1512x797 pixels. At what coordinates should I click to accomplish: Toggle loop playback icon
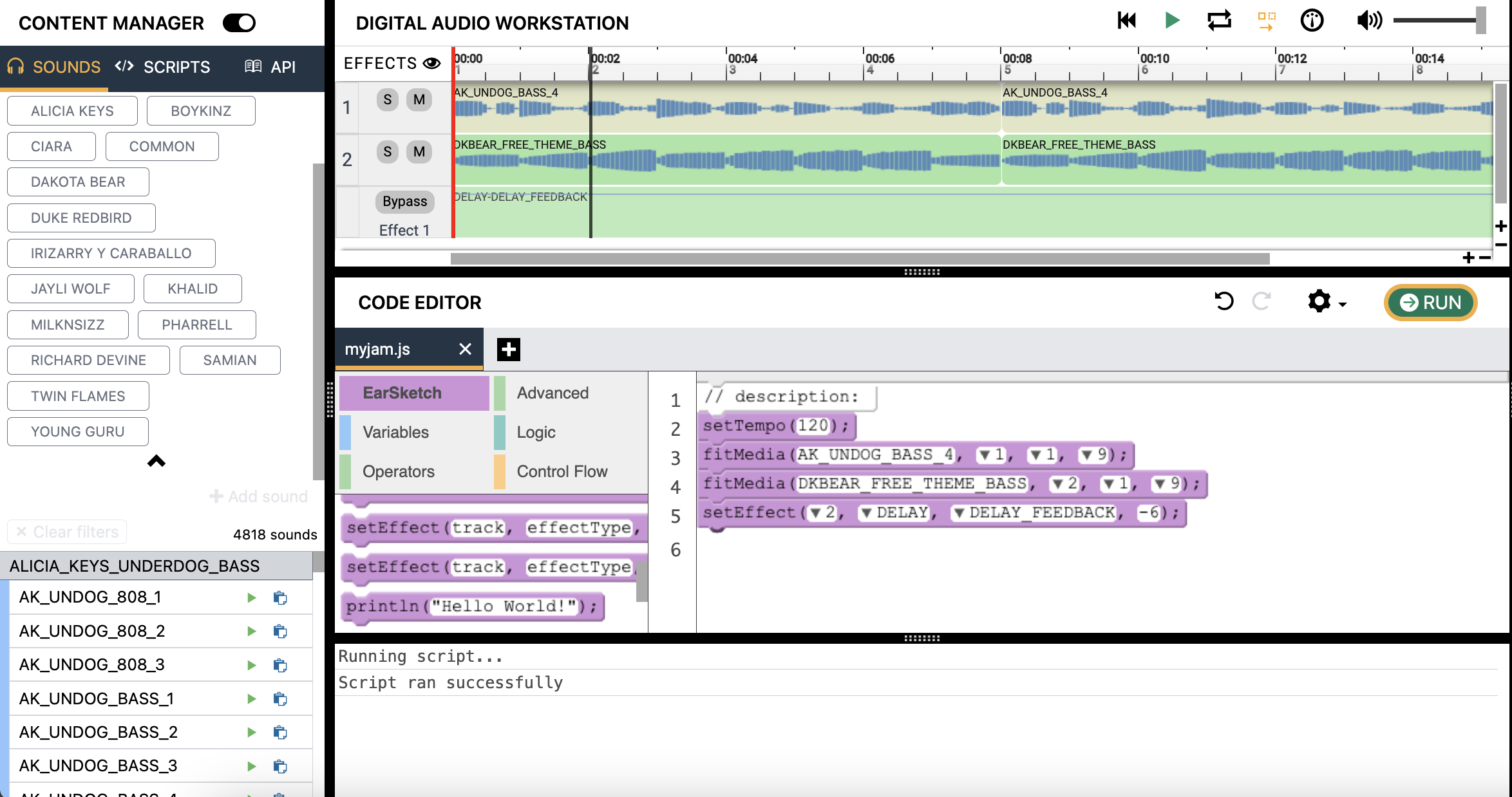coord(1219,21)
